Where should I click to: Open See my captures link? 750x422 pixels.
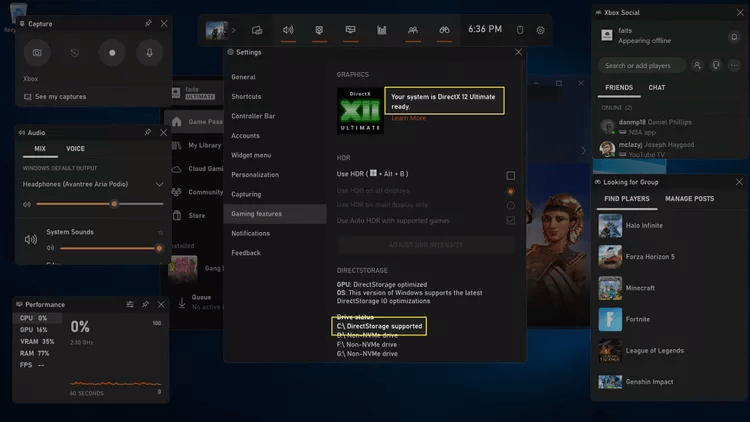point(55,97)
